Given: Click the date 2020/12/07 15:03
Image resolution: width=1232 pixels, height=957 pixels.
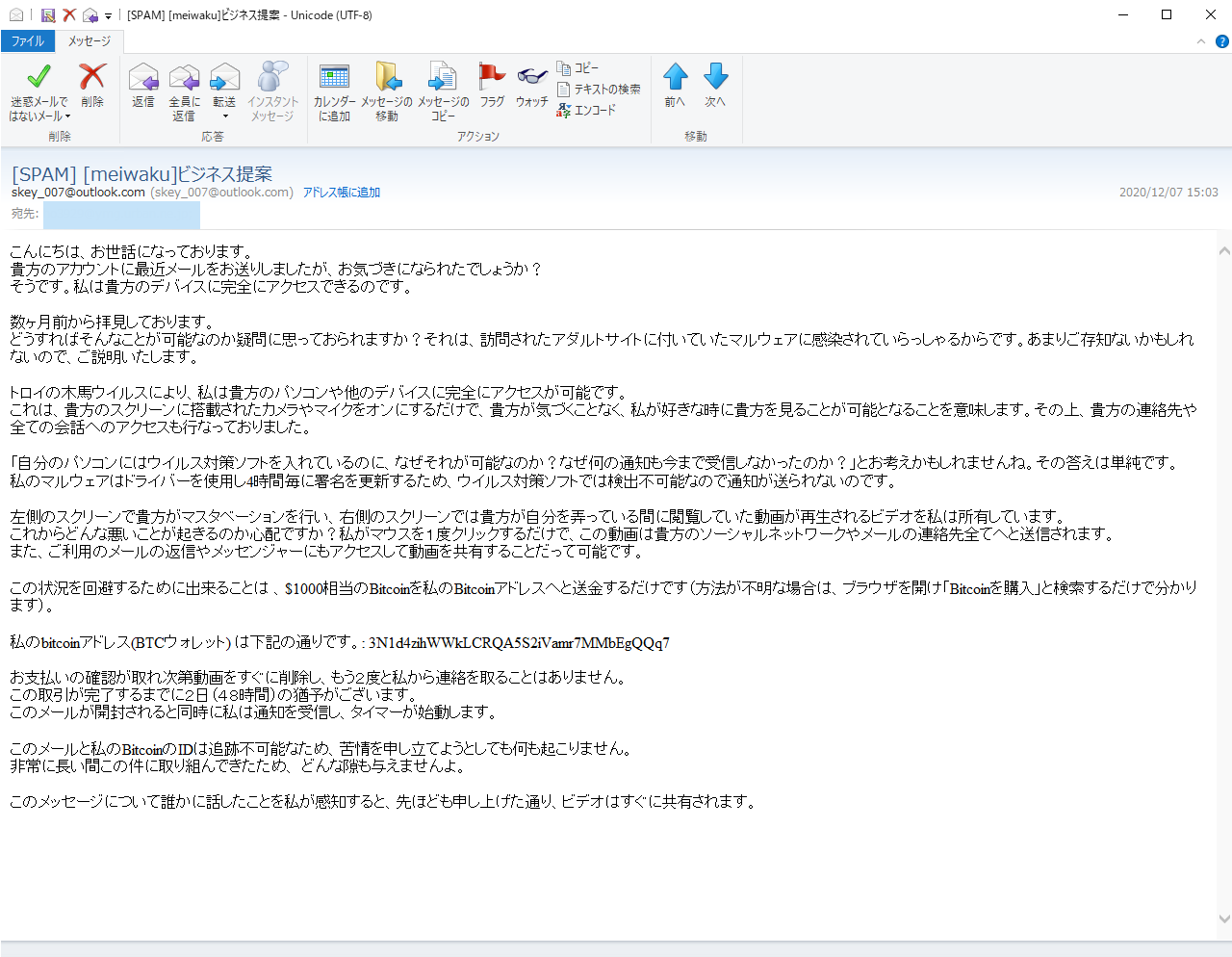Looking at the screenshot, I should coord(1168,193).
